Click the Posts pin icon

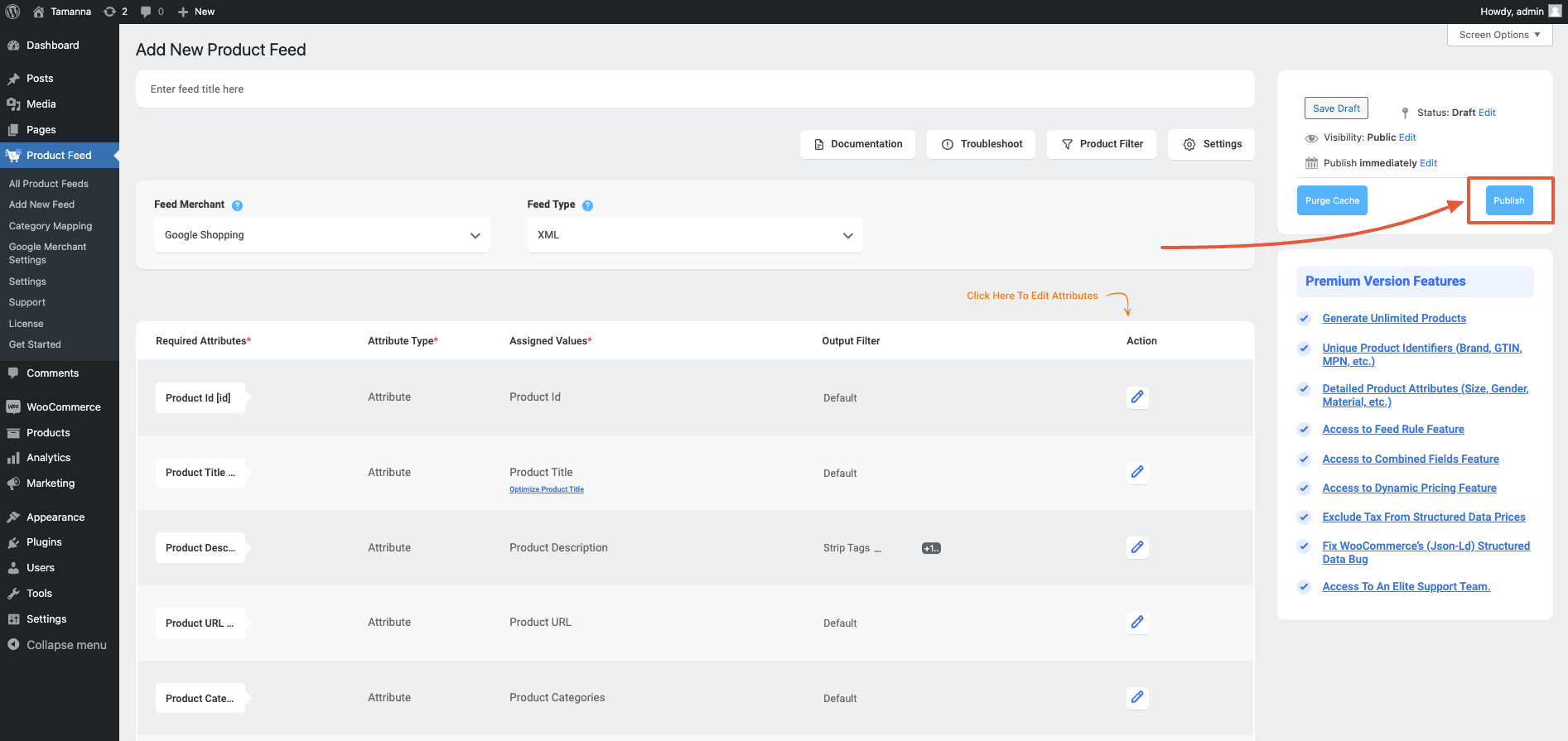click(13, 79)
